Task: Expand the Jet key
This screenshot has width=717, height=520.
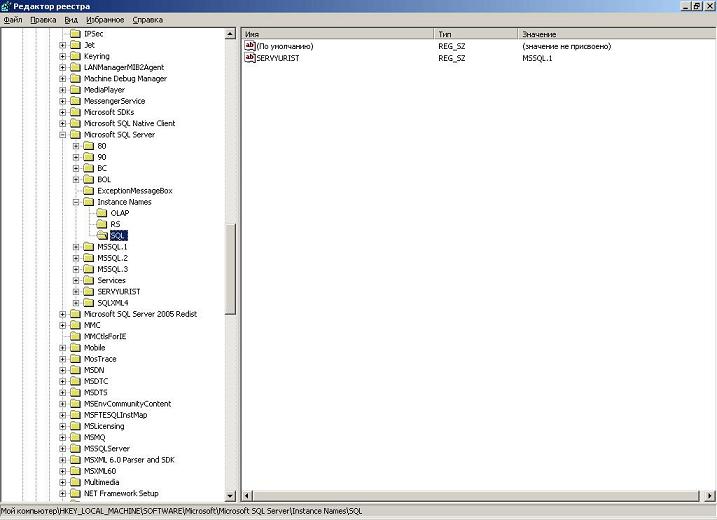Action: (x=63, y=45)
